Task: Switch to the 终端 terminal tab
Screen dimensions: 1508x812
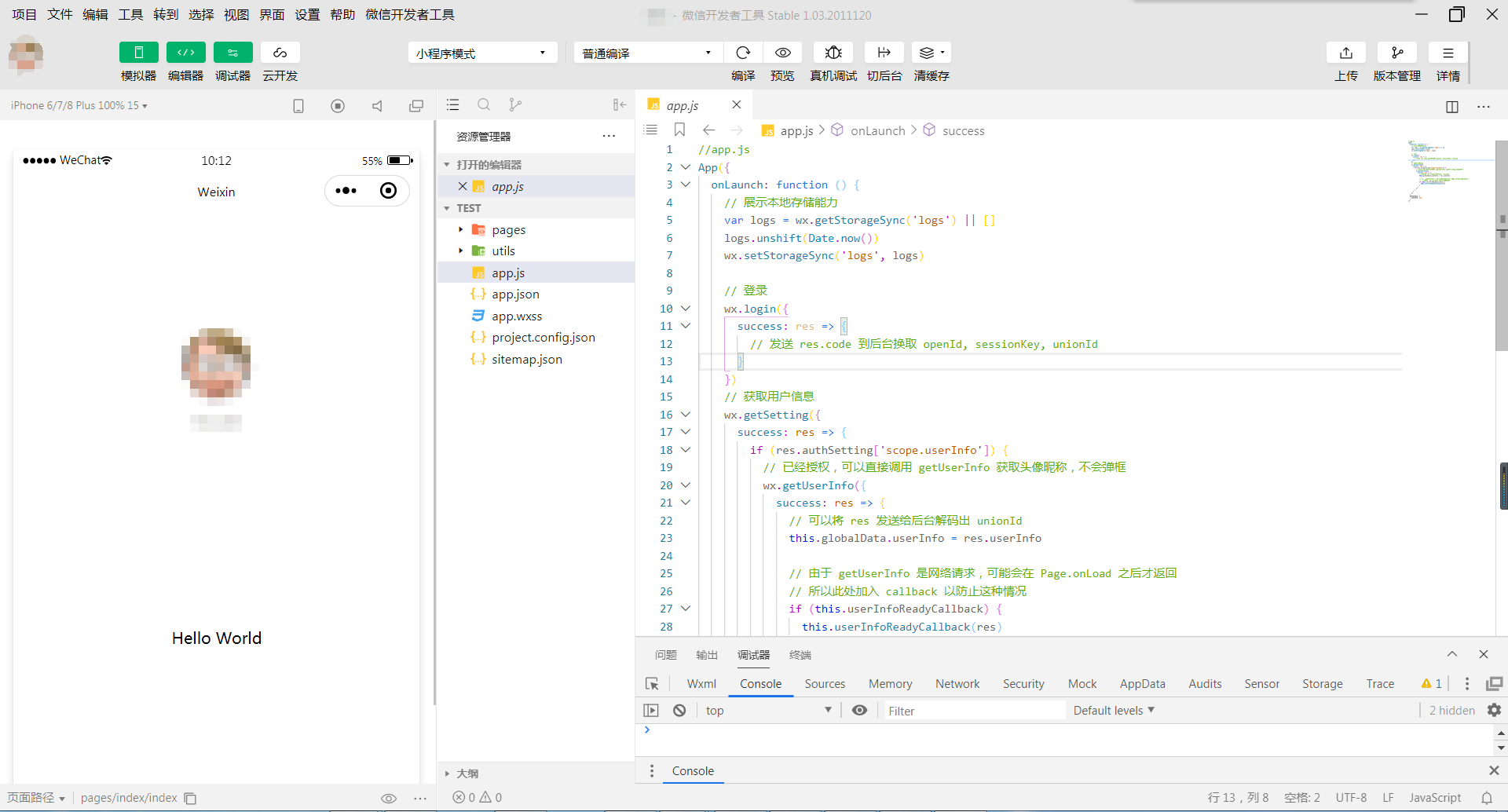Action: pos(800,654)
